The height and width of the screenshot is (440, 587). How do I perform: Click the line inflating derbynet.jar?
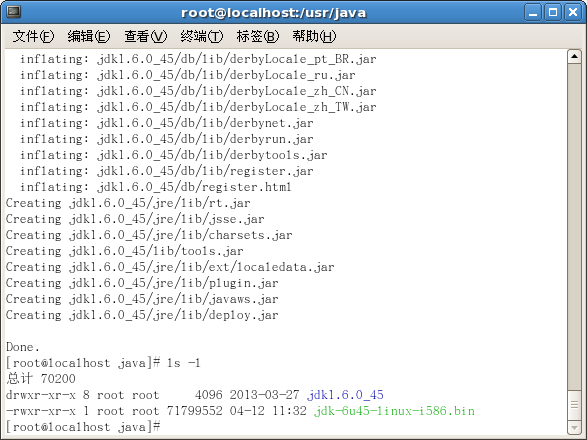tap(167, 123)
